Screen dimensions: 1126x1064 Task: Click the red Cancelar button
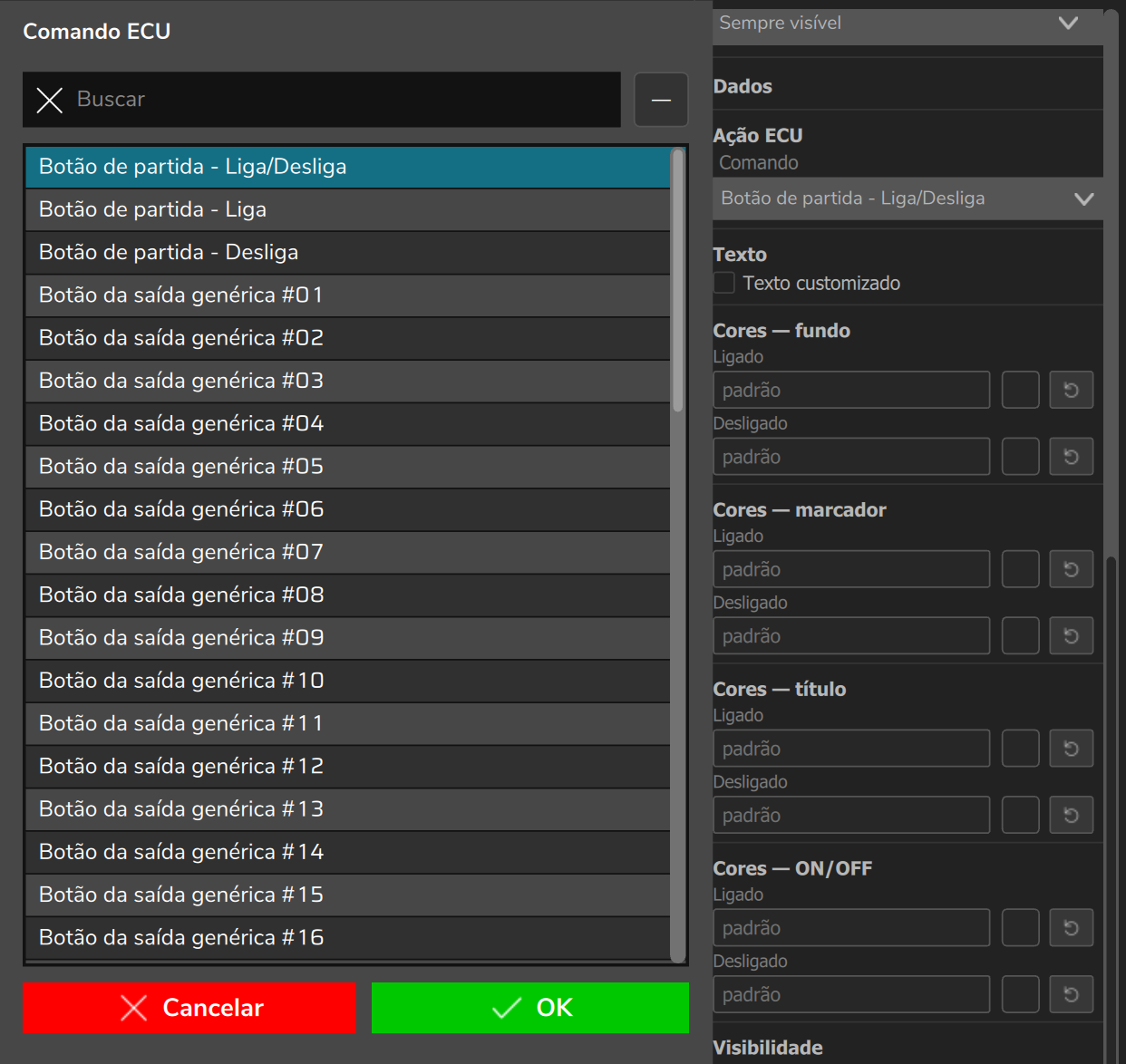(189, 1008)
